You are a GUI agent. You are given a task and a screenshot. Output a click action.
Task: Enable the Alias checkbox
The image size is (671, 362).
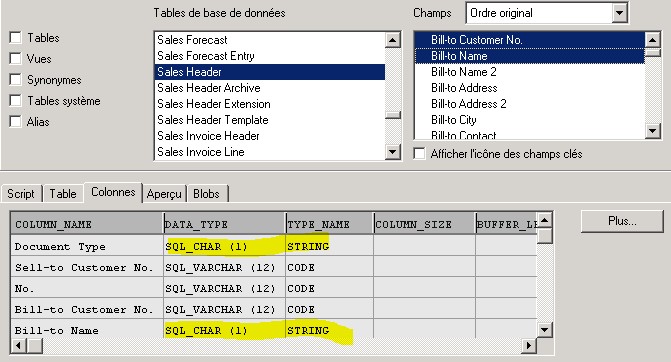[15, 122]
